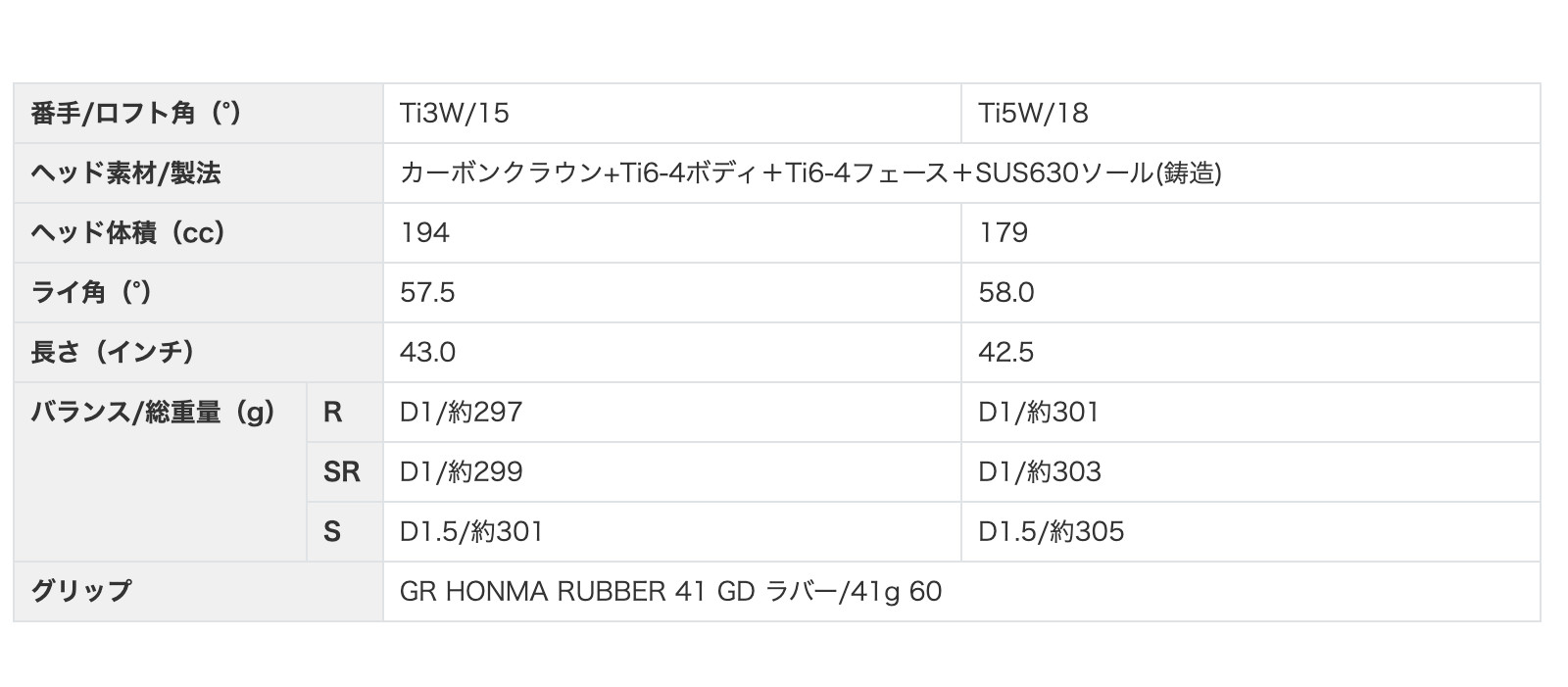1568x687 pixels.
Task: Click the グリップ row label
Action: pos(80,591)
